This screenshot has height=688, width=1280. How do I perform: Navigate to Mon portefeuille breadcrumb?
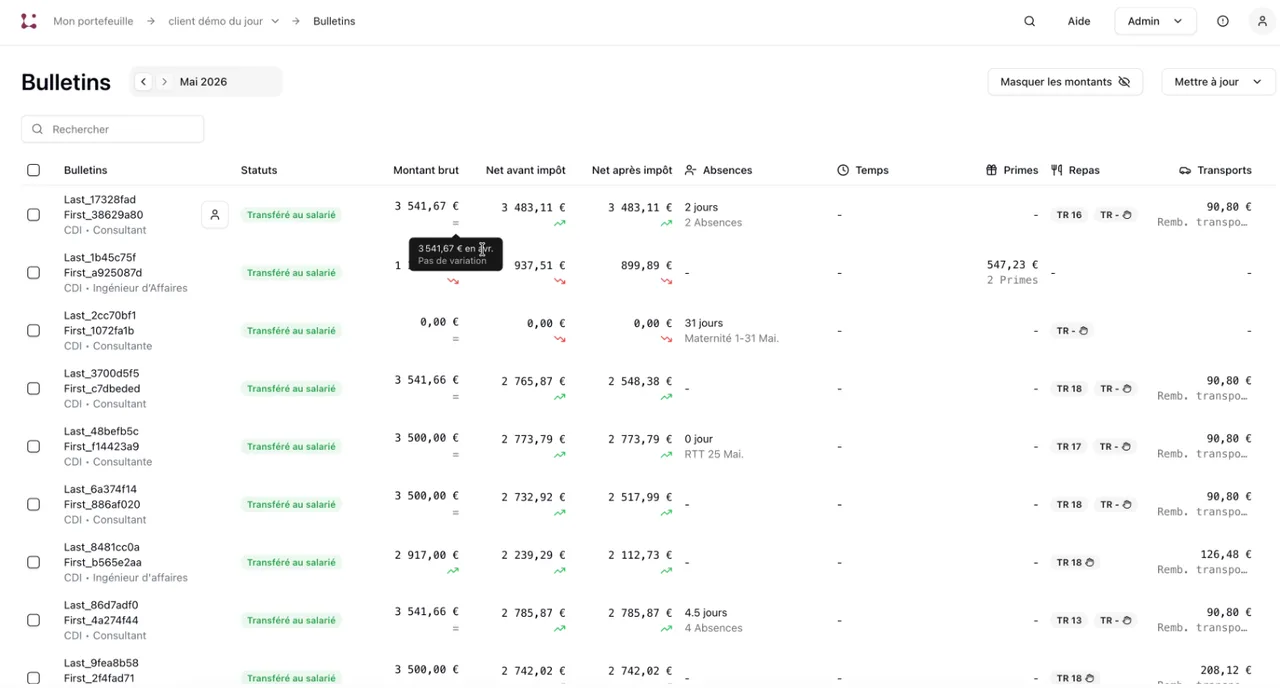coord(93,21)
